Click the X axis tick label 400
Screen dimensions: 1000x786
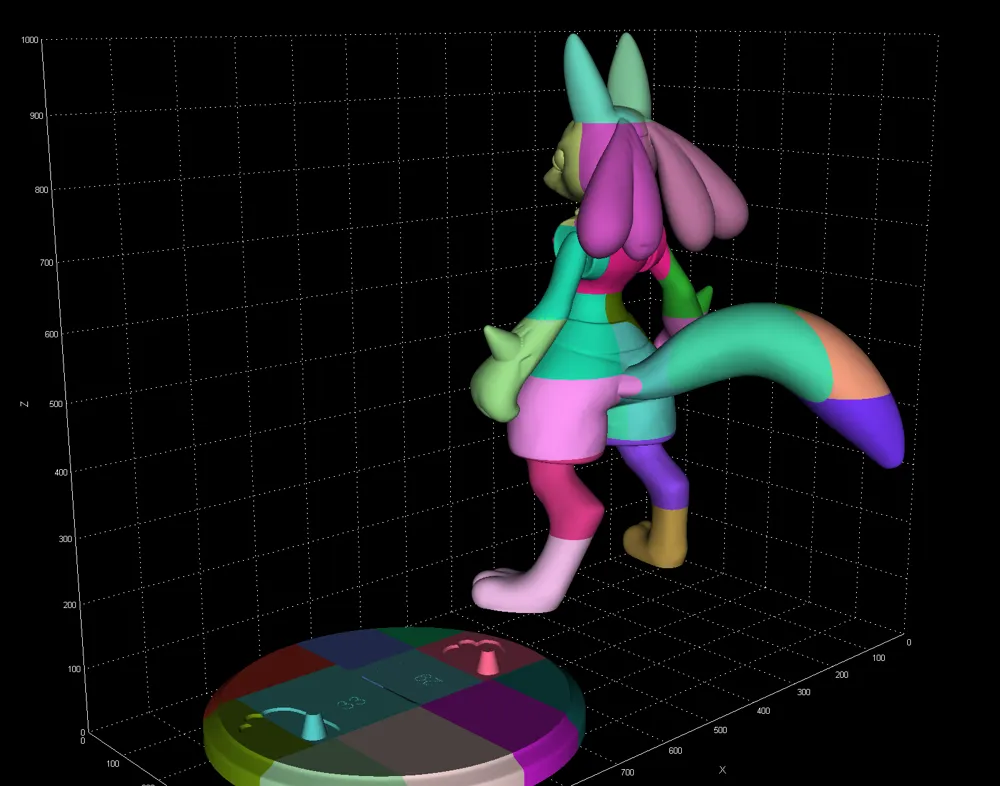coord(763,711)
